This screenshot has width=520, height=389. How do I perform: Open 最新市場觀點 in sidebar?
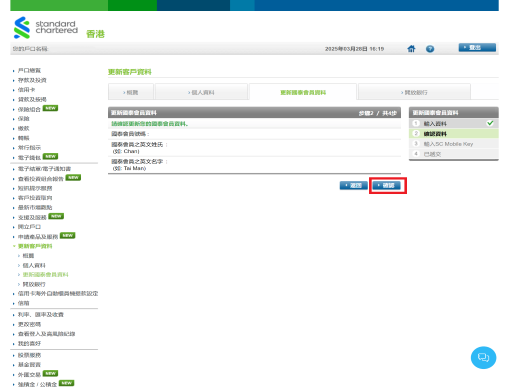coord(35,208)
